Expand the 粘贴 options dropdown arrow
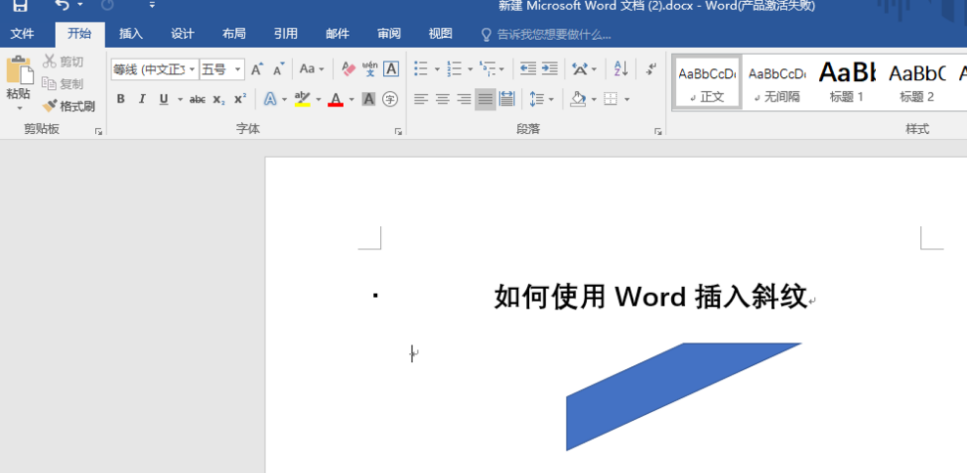 (19, 109)
